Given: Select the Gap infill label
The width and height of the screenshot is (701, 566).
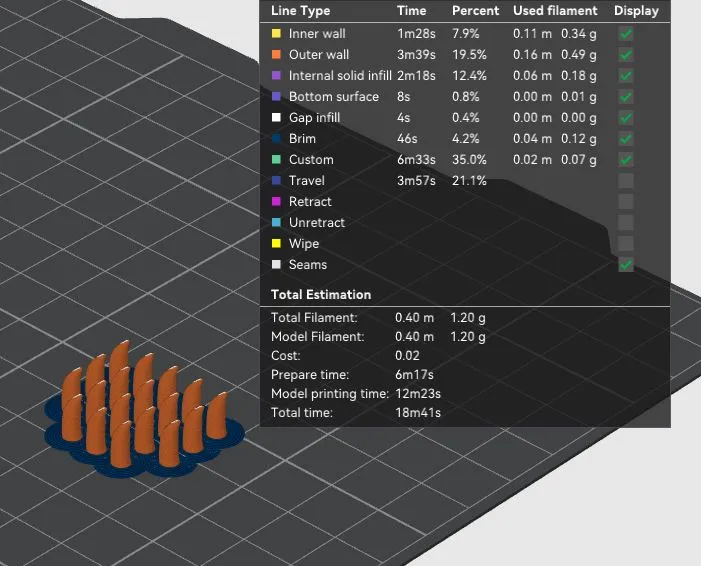Looking at the screenshot, I should coord(314,118).
